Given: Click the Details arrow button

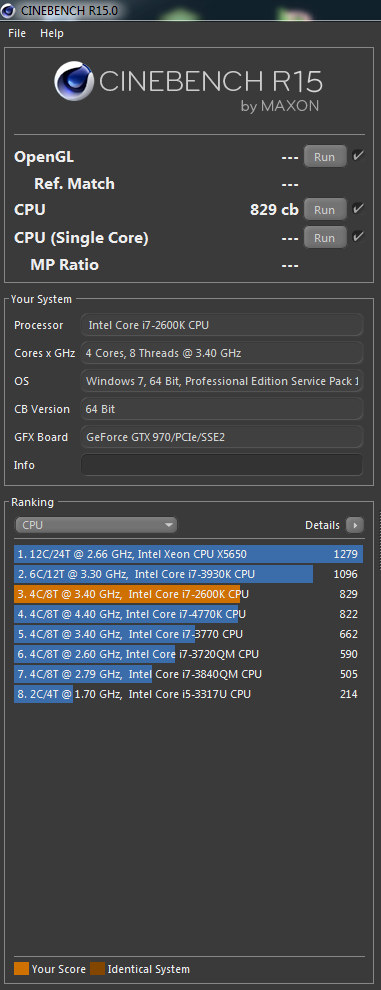Looking at the screenshot, I should (355, 525).
